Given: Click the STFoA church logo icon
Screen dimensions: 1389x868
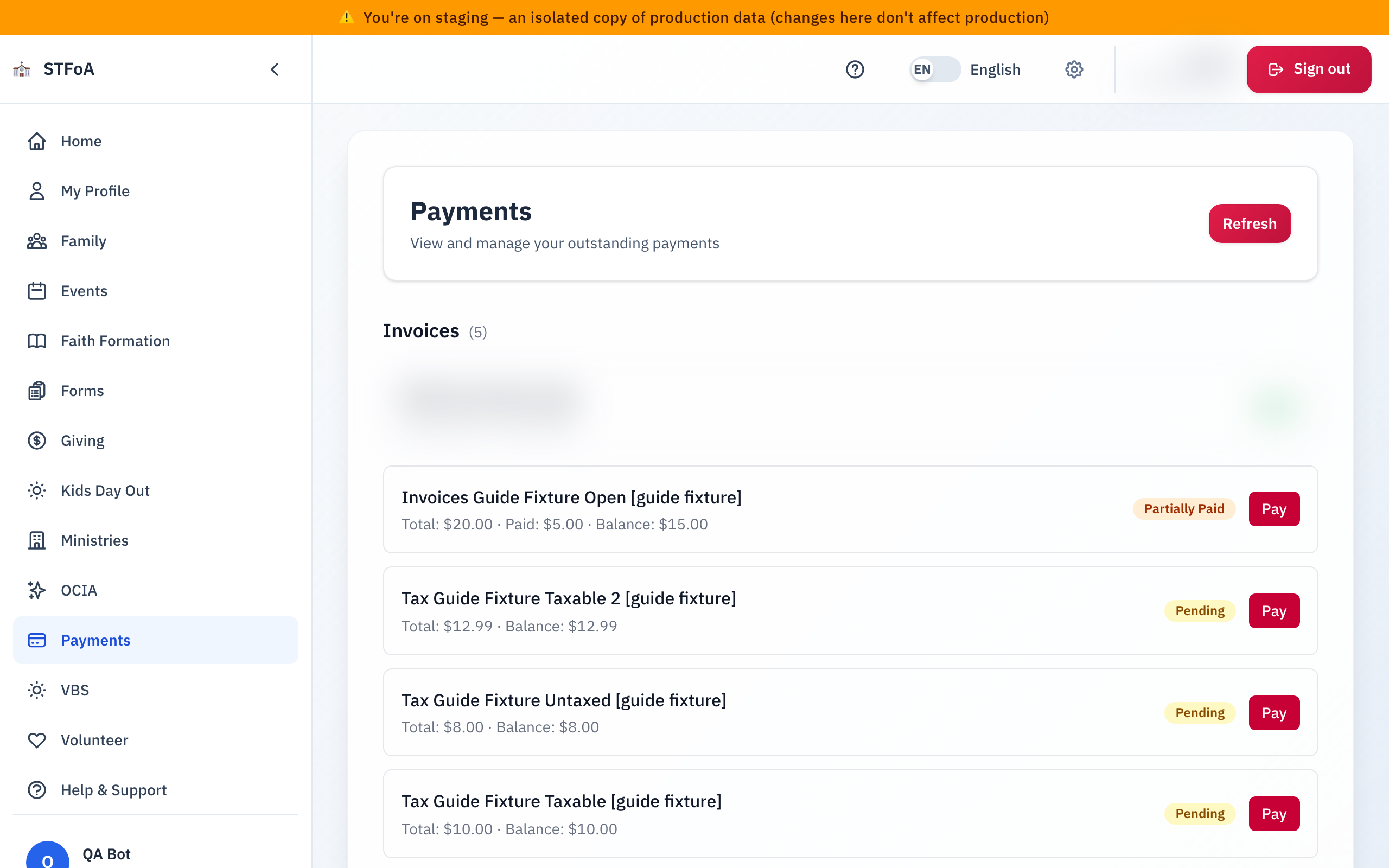Looking at the screenshot, I should point(22,69).
